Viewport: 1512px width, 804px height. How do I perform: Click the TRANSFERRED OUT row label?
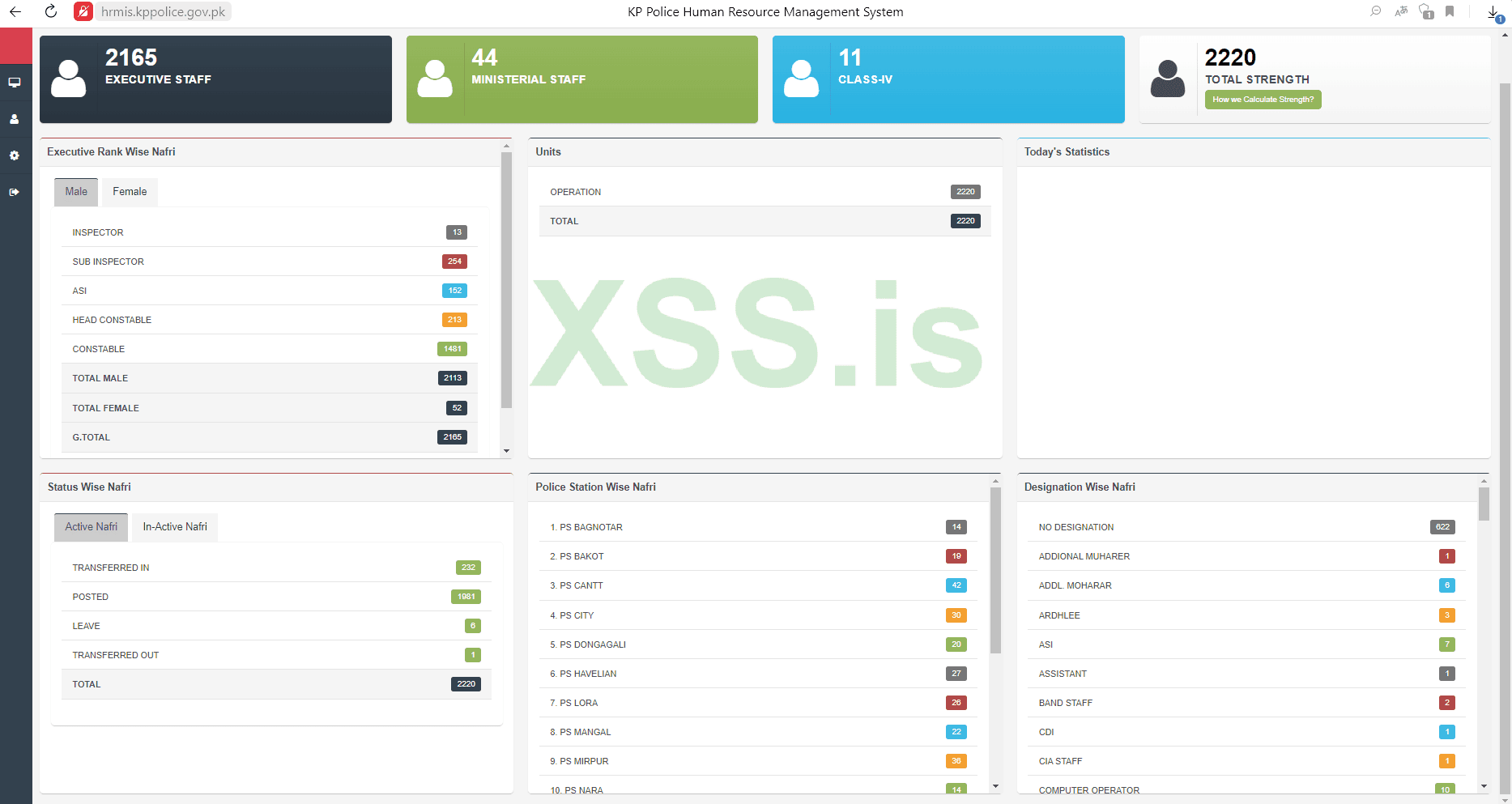tap(116, 655)
